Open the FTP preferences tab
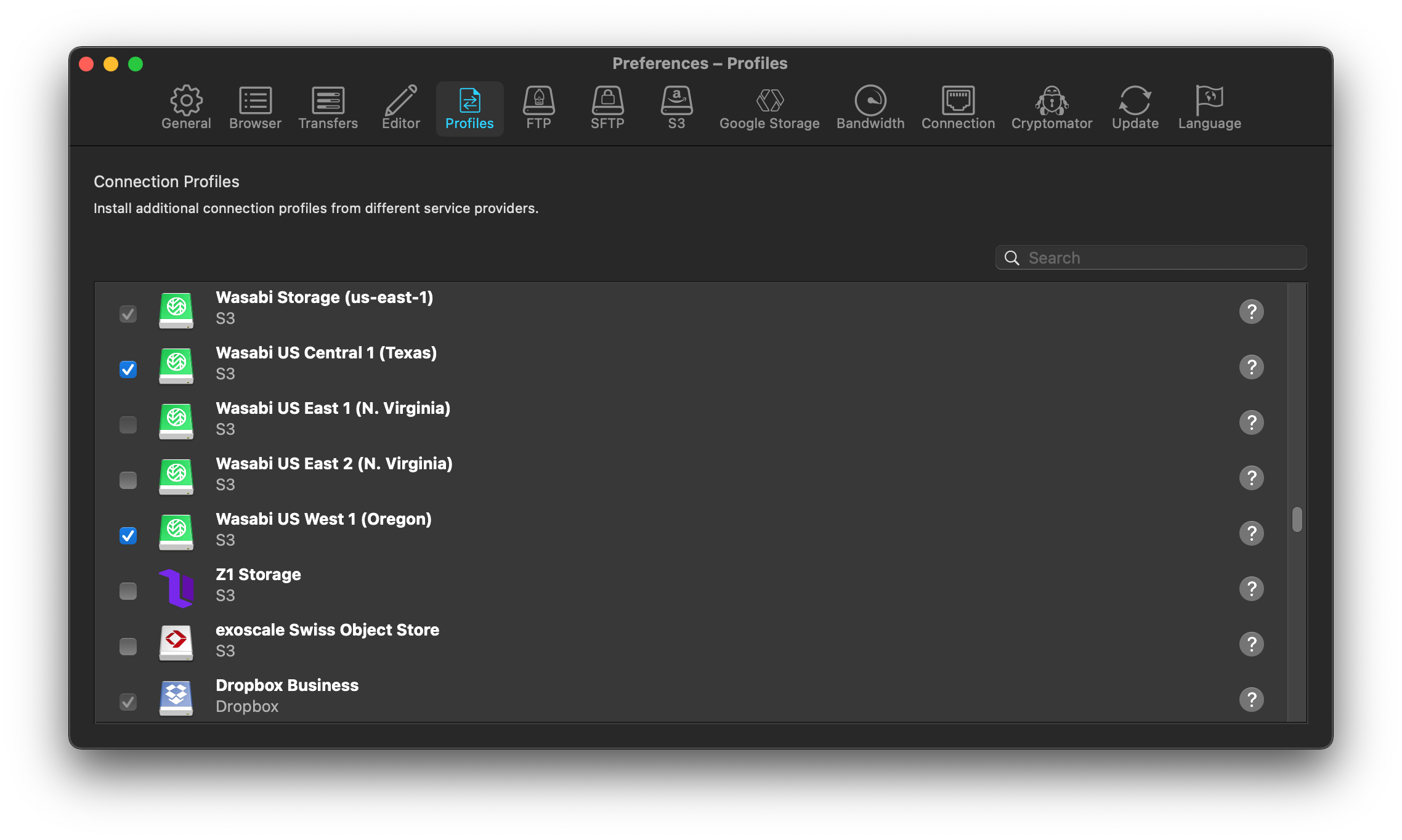This screenshot has height=840, width=1402. pyautogui.click(x=538, y=108)
